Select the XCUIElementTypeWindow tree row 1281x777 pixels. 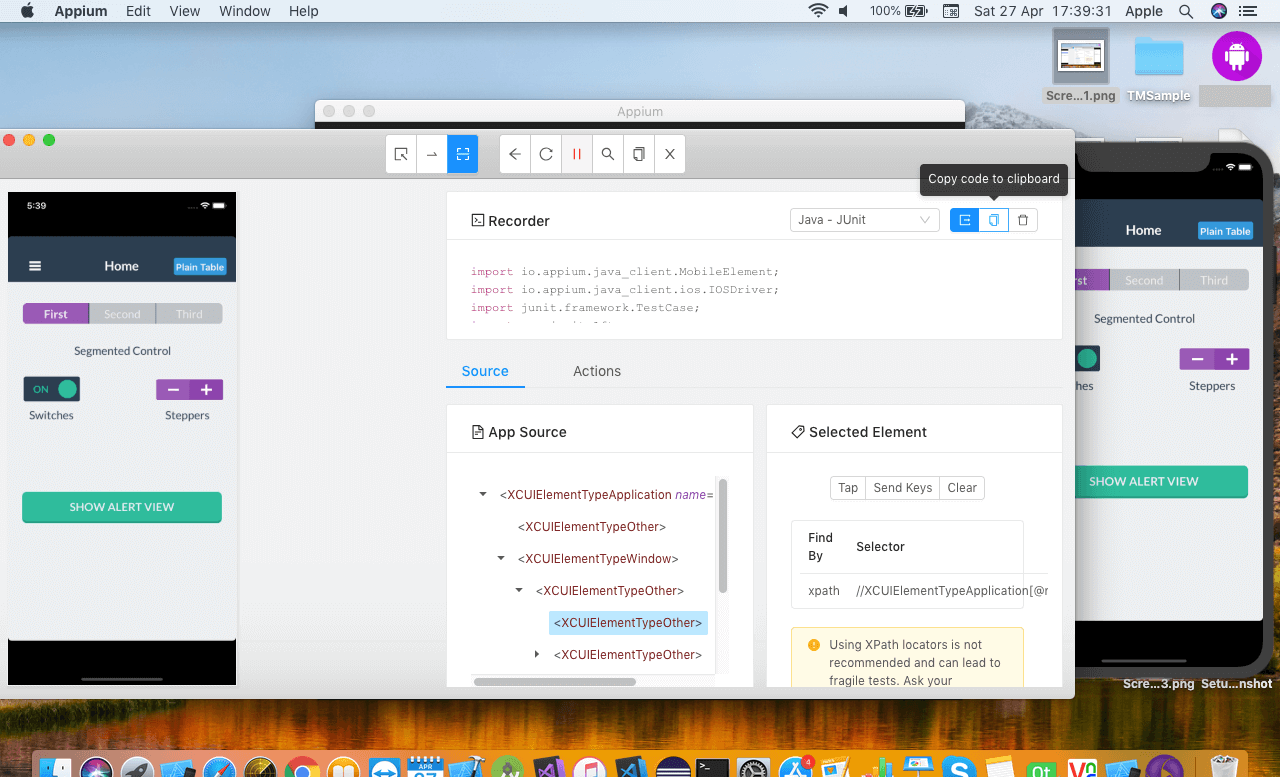tap(598, 558)
